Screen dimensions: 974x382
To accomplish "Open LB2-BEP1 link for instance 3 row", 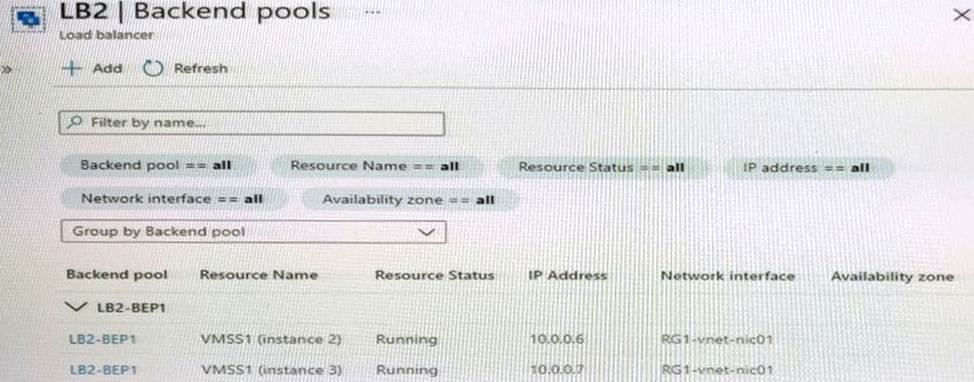I will pyautogui.click(x=102, y=370).
